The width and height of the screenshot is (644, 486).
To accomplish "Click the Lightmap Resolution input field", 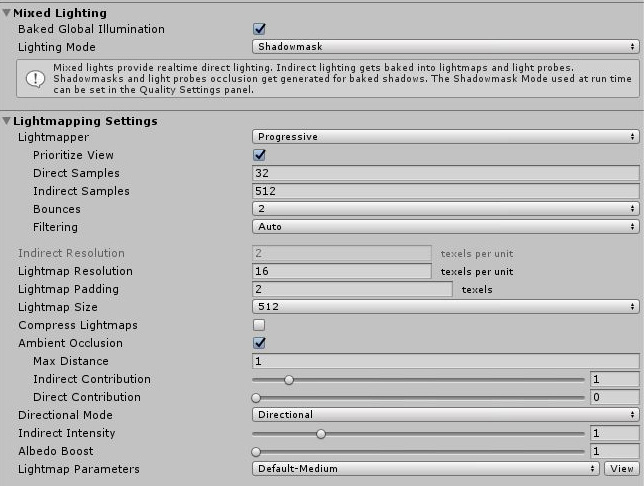I will click(341, 271).
